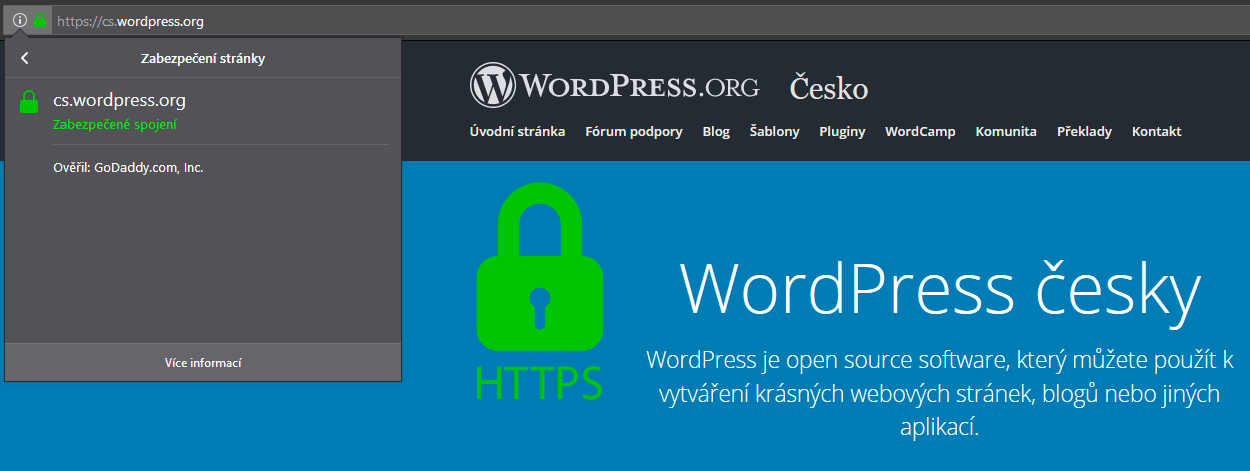Go back with the panel's left arrow

tap(25, 59)
